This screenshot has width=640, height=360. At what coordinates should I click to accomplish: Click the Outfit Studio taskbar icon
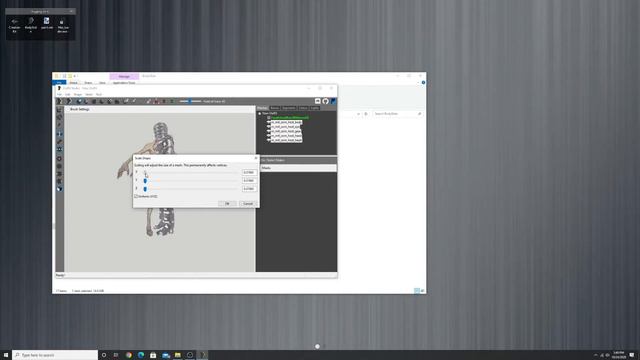click(202, 355)
